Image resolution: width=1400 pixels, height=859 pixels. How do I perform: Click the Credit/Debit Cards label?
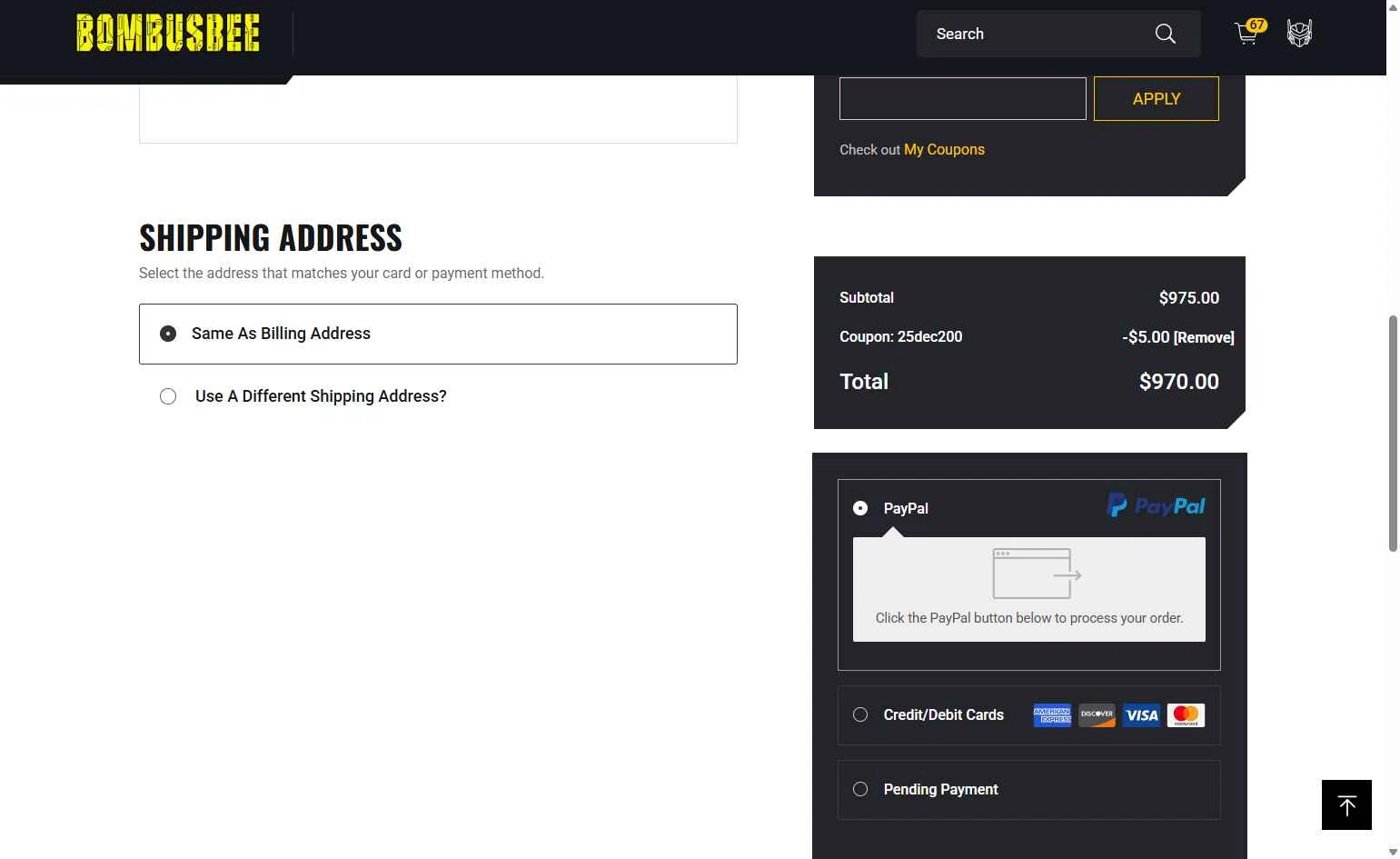click(943, 714)
